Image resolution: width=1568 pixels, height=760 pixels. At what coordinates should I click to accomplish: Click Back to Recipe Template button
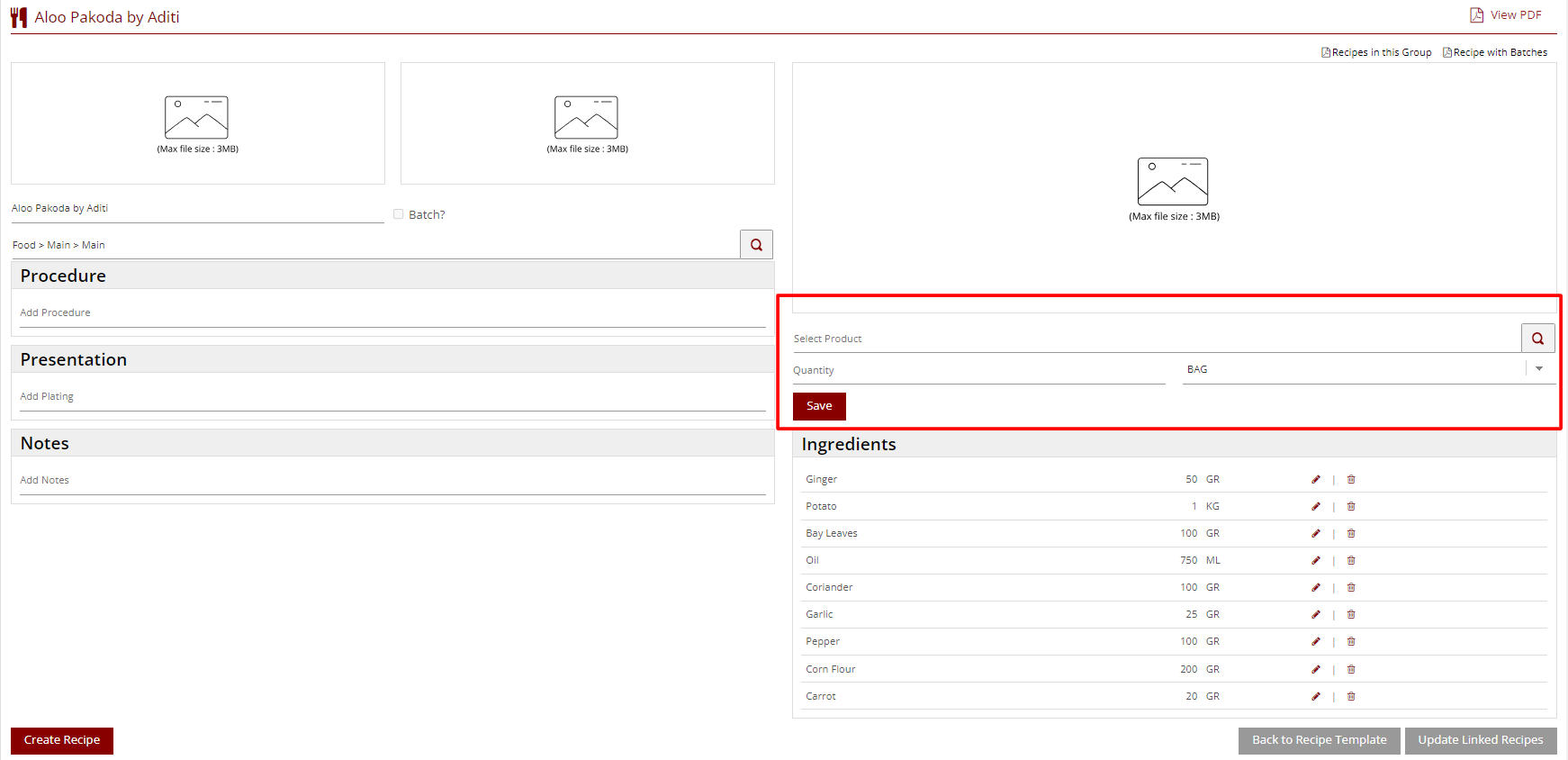click(1319, 740)
